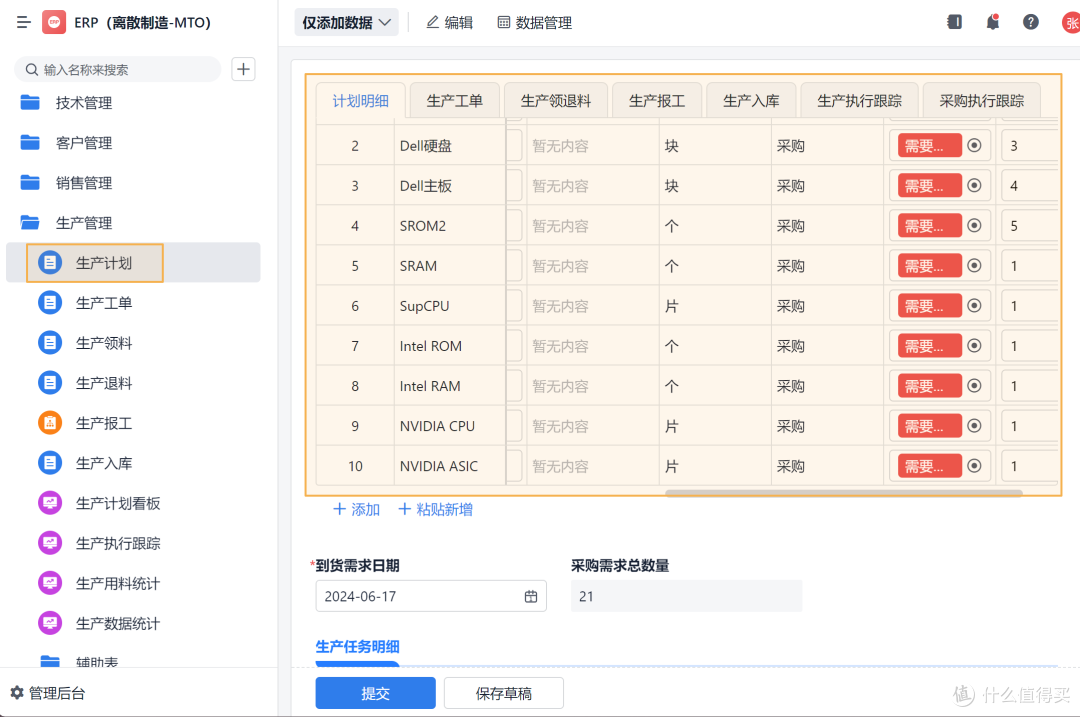Click the pencil 编辑 icon

[x=433, y=22]
